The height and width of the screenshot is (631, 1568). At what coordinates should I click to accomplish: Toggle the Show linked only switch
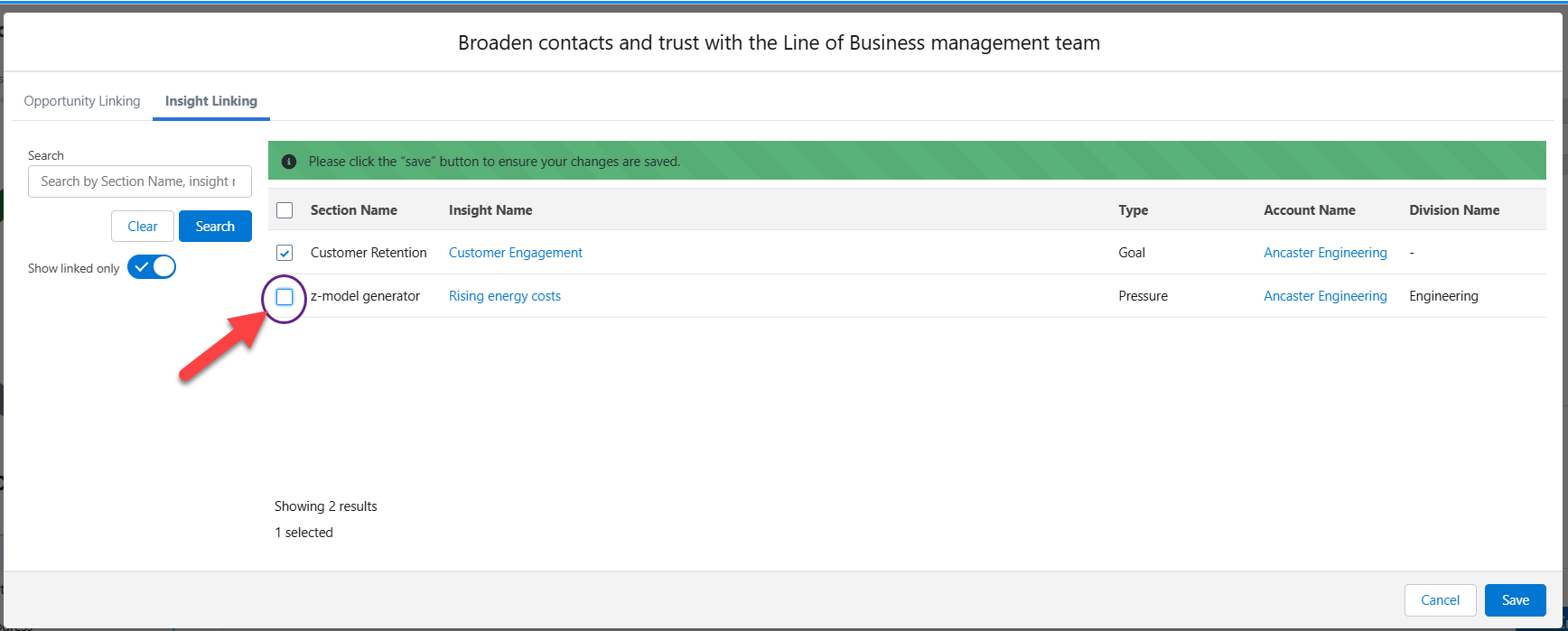[152, 267]
